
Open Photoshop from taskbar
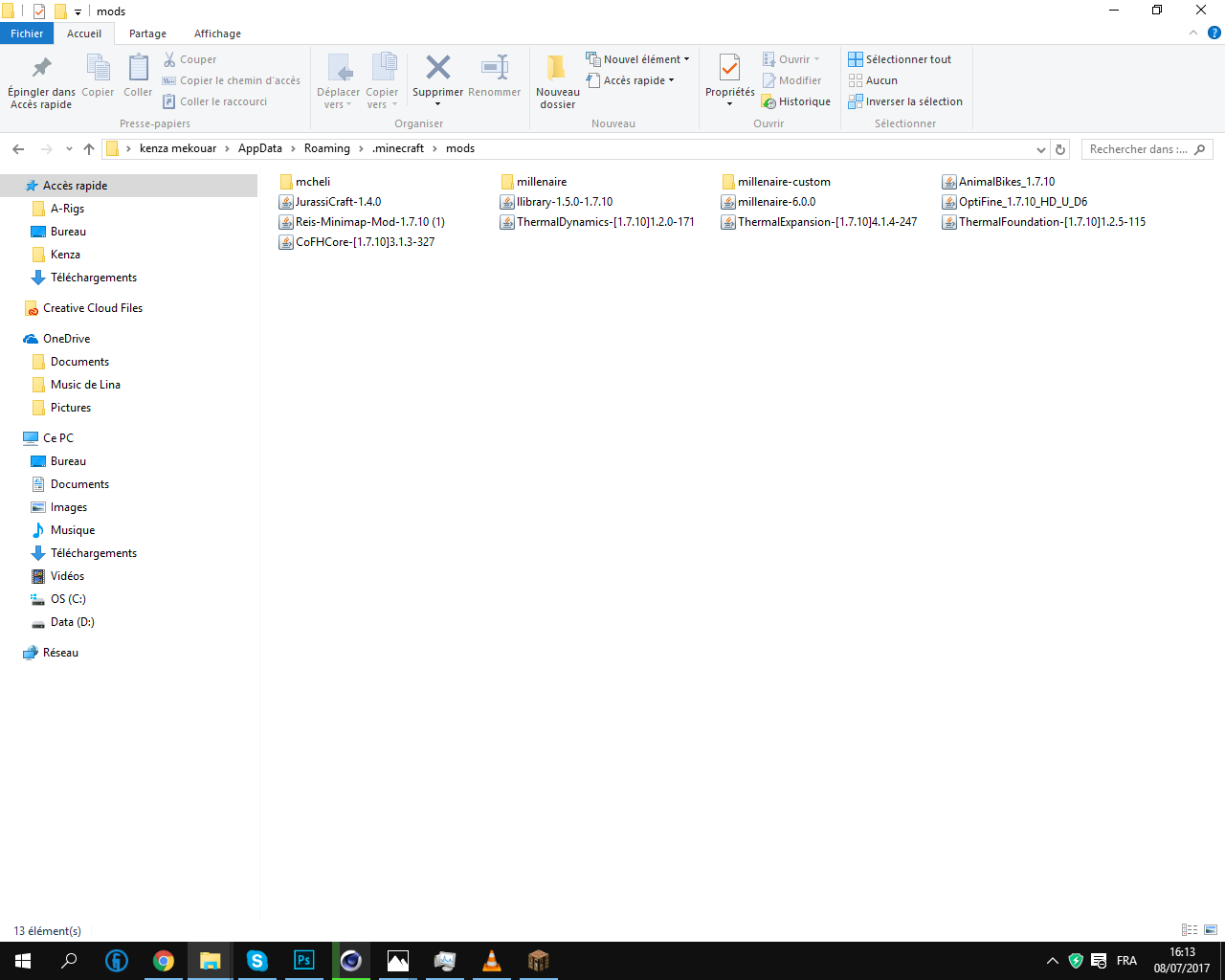(304, 961)
